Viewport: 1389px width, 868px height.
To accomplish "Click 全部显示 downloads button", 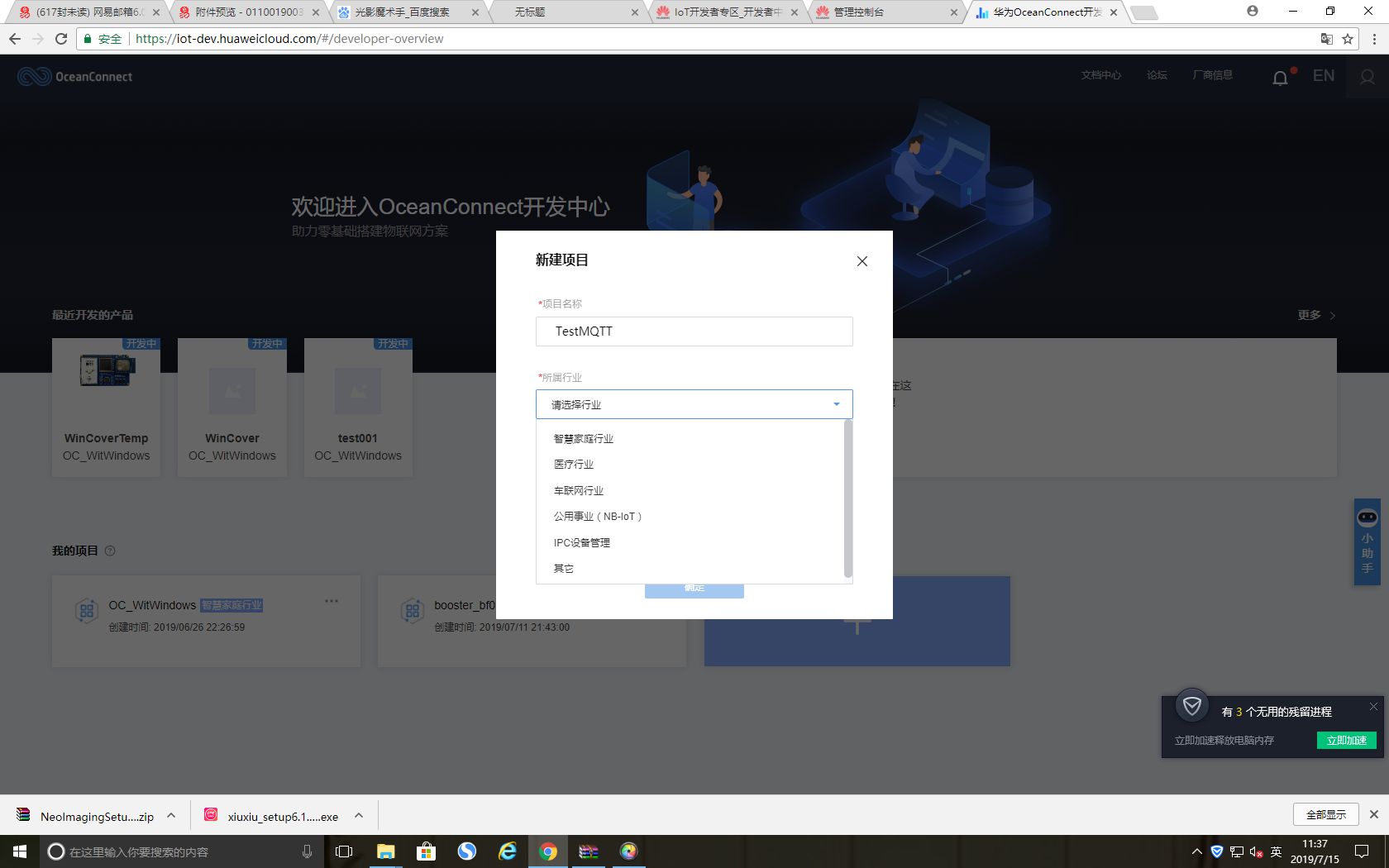I will [1326, 814].
